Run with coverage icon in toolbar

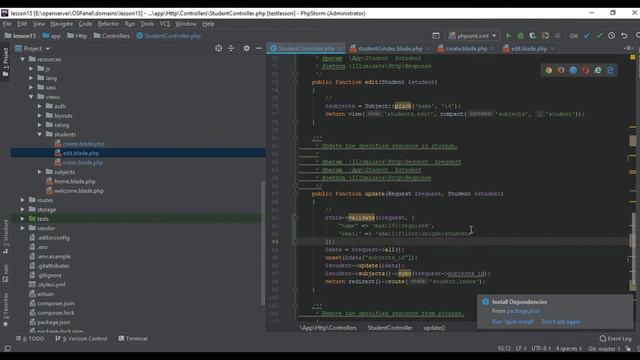[533, 36]
